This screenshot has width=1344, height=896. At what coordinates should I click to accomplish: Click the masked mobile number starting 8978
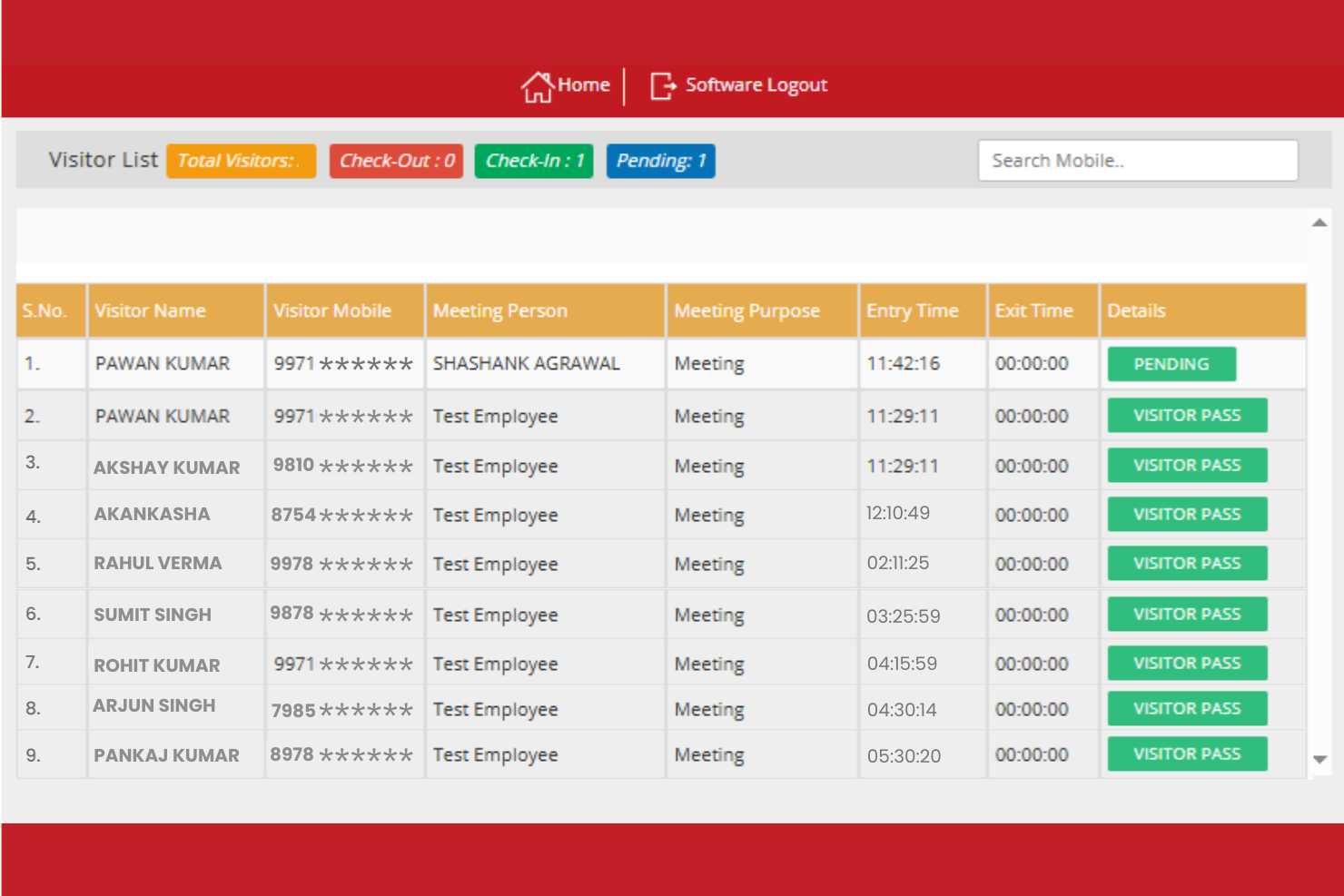(341, 754)
